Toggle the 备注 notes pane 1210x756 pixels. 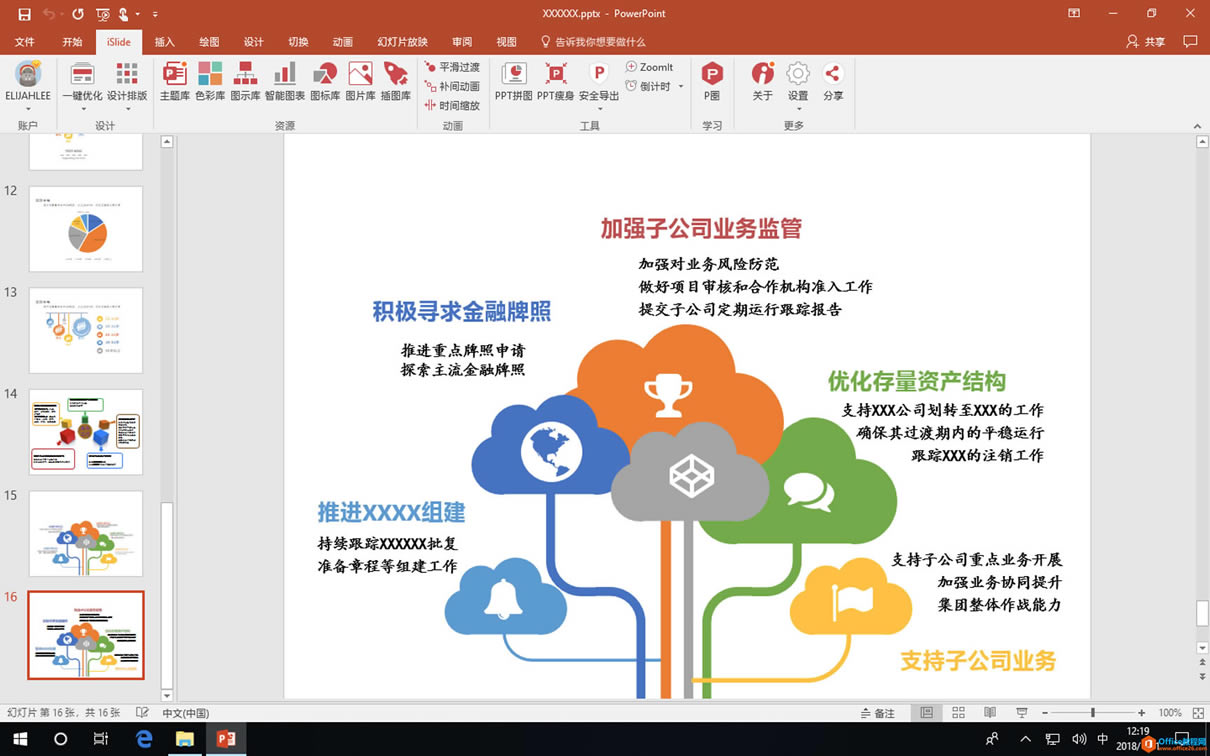[x=878, y=712]
